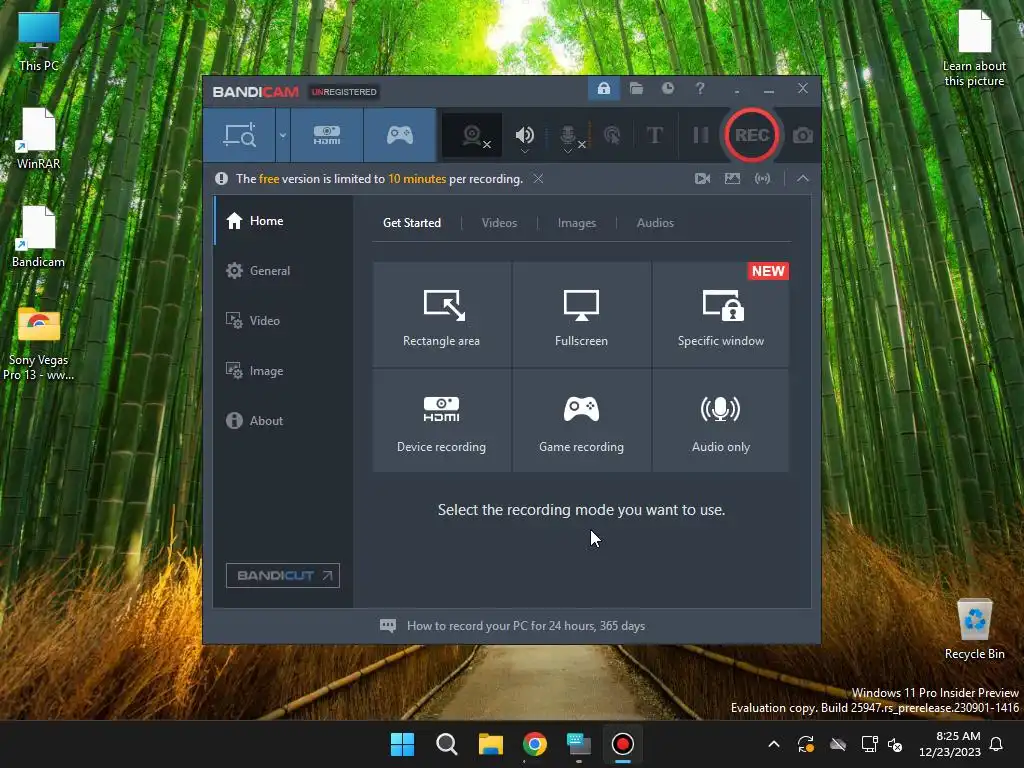The image size is (1024, 768).
Task: Toggle the webcam overlay
Action: (x=473, y=135)
